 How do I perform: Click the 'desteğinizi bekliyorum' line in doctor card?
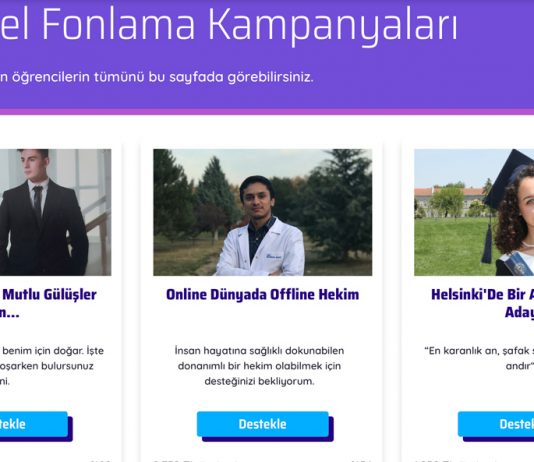(259, 381)
